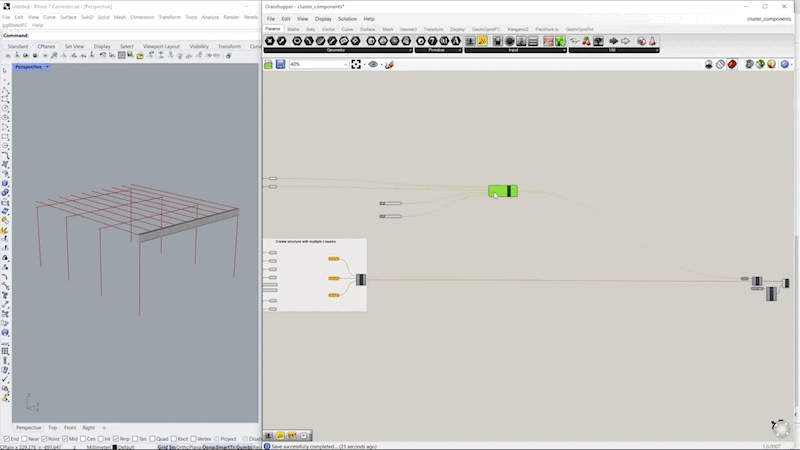Click blue globe icon on canvas toolbar
This screenshot has height=450, width=800.
pyautogui.click(x=785, y=64)
